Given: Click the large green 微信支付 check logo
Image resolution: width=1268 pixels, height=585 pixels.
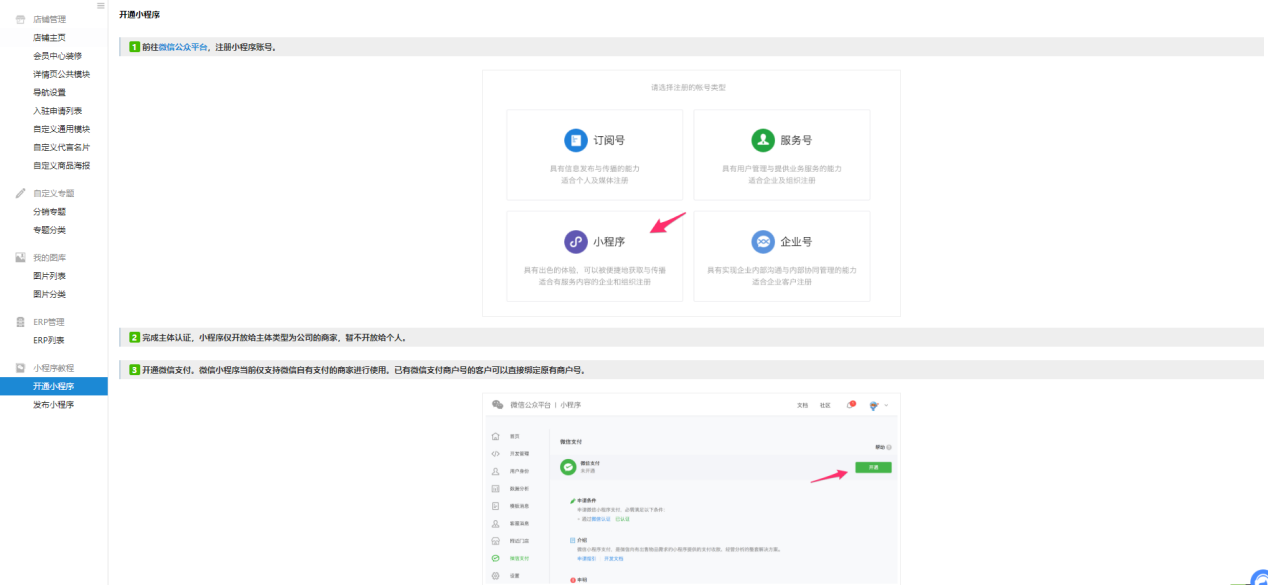Looking at the screenshot, I should point(568,467).
